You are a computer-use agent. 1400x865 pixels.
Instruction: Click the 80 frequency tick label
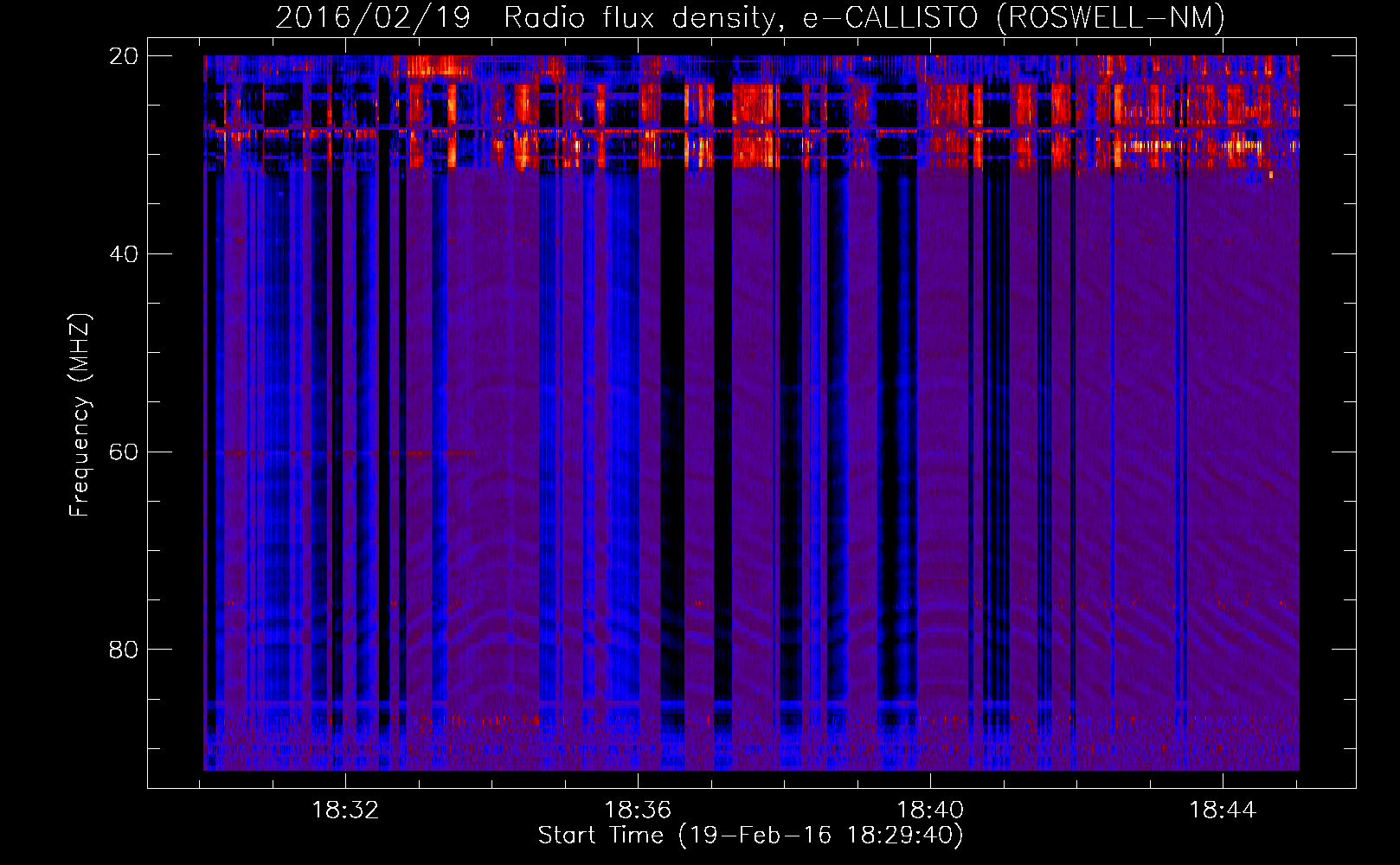pos(124,650)
